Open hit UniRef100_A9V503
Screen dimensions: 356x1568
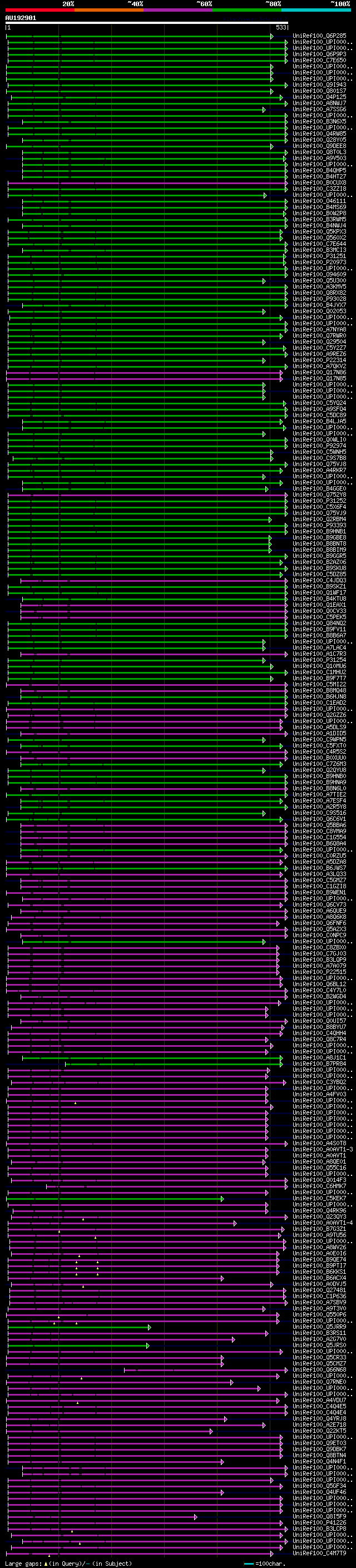pyautogui.click(x=319, y=159)
